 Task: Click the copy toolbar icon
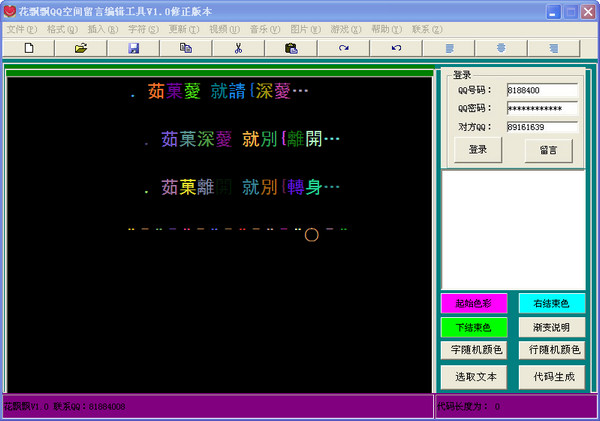pos(186,48)
